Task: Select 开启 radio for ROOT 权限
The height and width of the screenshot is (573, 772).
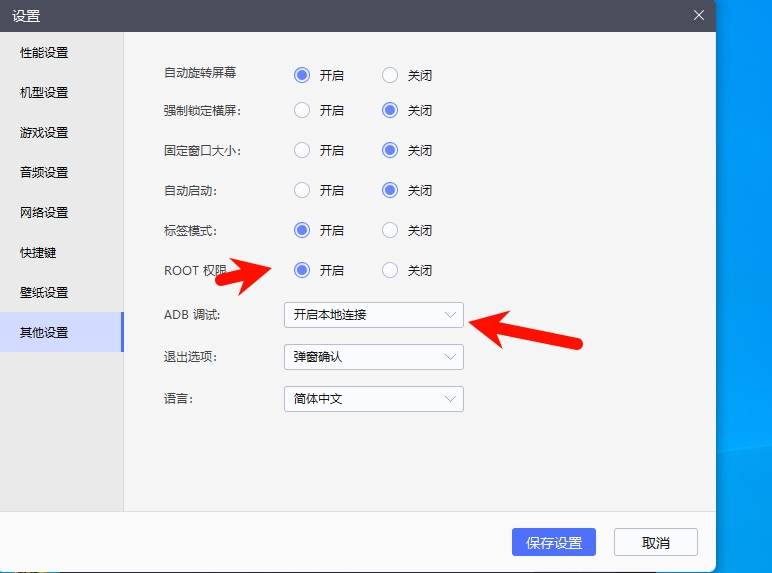Action: click(302, 270)
